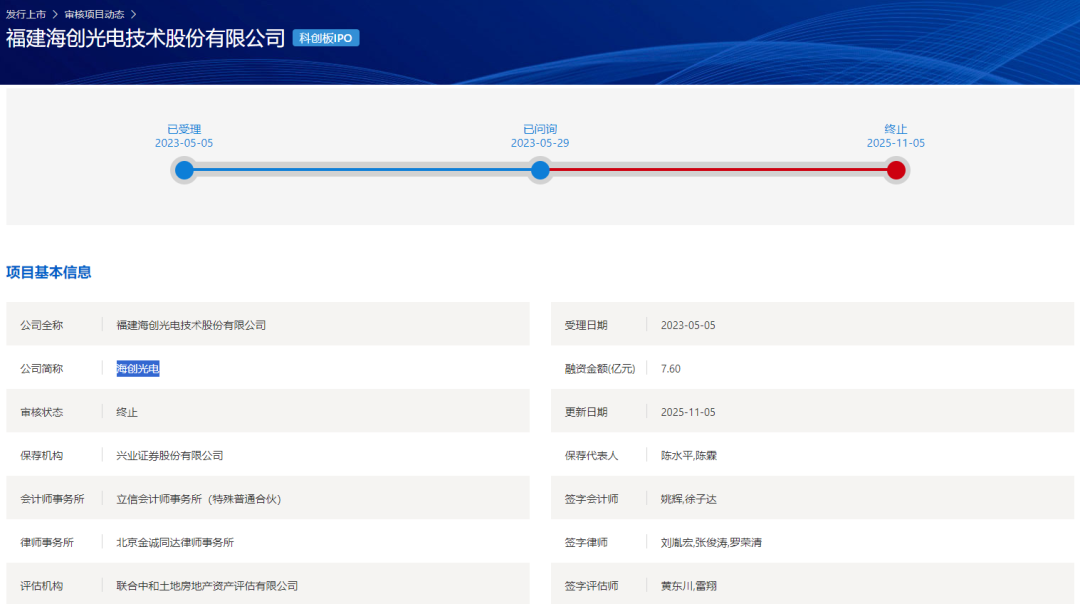Click 北京金诚同达律师事务所 law firm entry

point(175,542)
